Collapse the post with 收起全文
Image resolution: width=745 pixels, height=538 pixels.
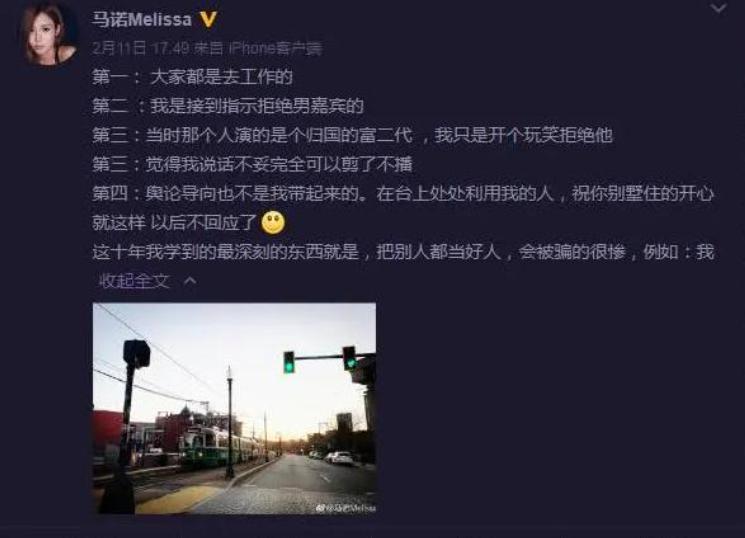tap(134, 281)
